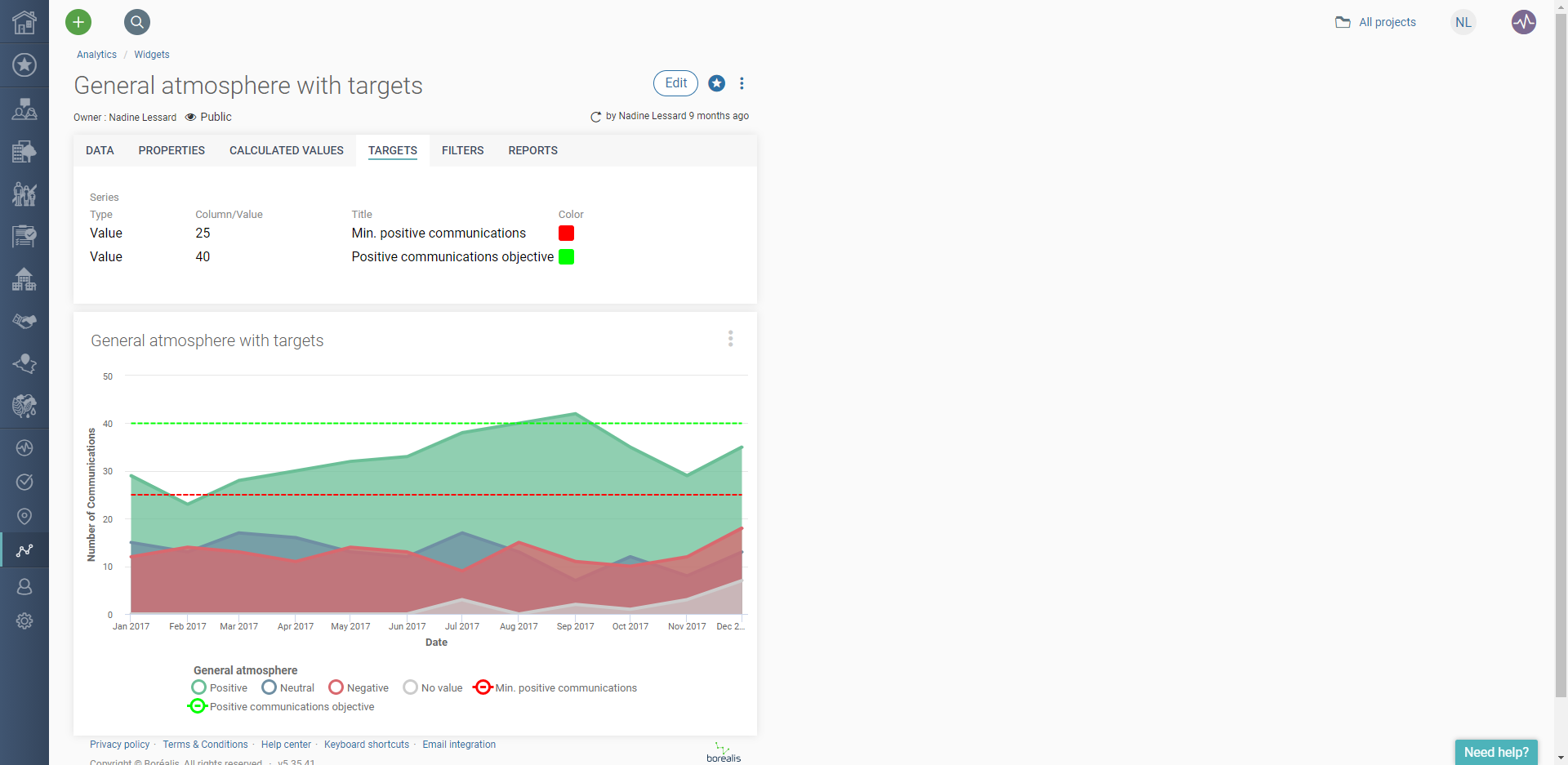Select the handshake agreements icon in sidebar
Image resolution: width=1568 pixels, height=765 pixels.
24,322
